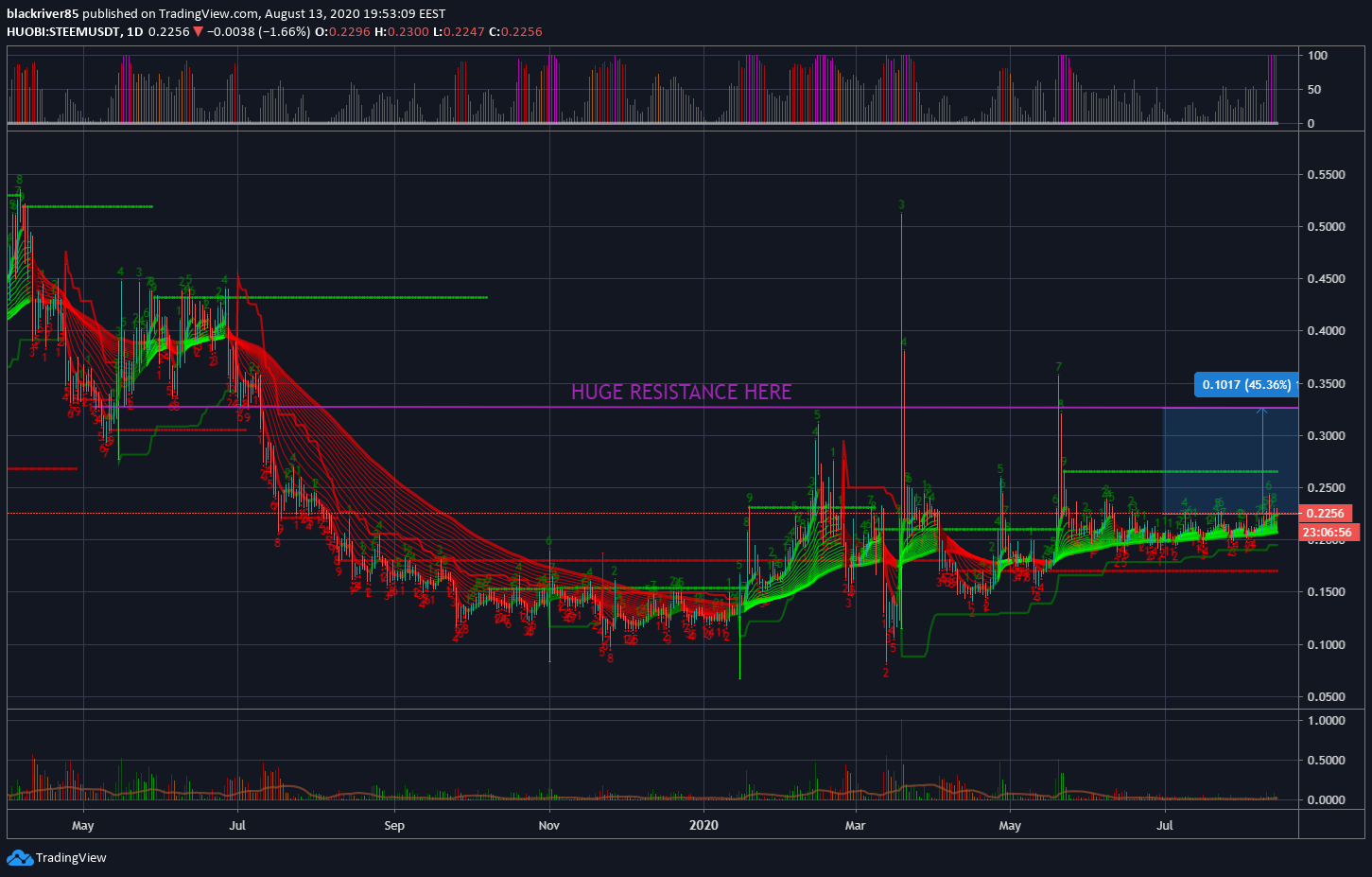This screenshot has height=877, width=1372.
Task: Click the Jul label at the right end
Action: pos(1165,826)
